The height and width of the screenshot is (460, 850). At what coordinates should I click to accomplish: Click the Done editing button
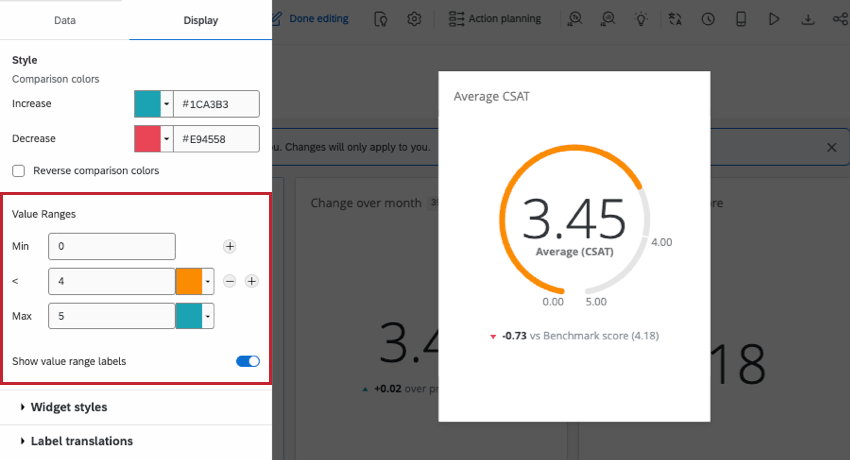(x=310, y=19)
